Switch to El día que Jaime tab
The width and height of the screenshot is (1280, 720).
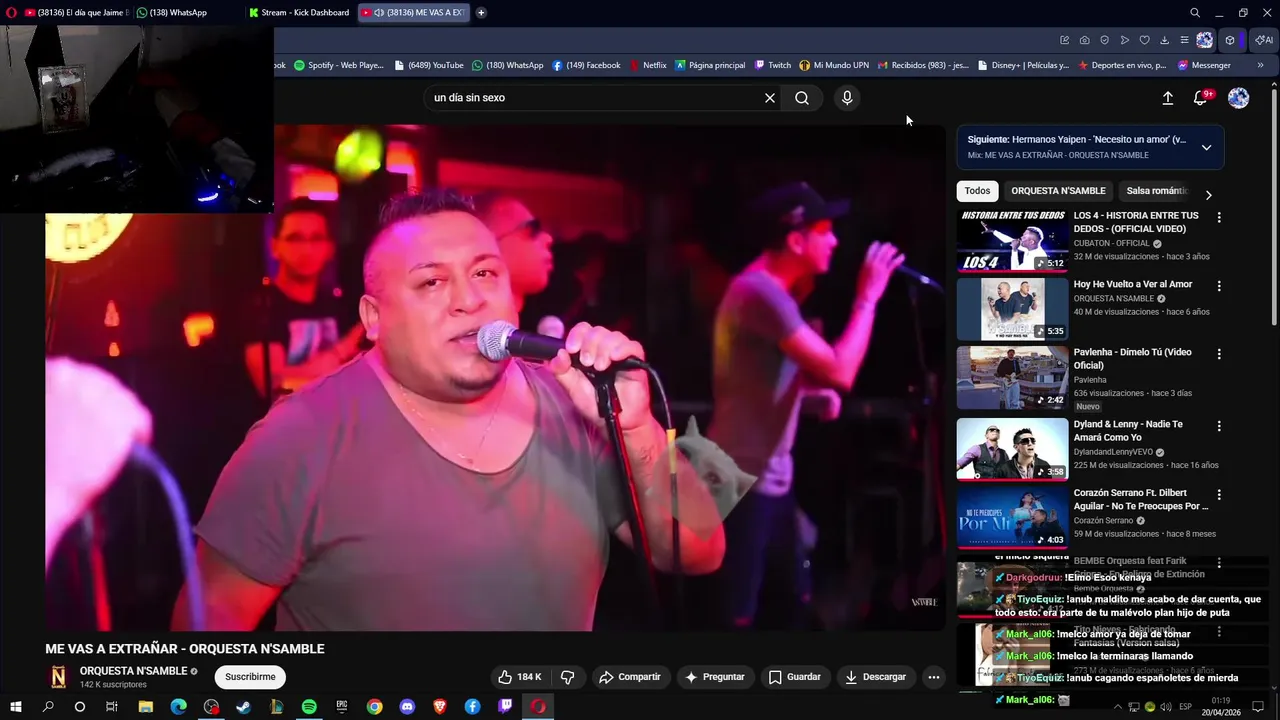pos(75,13)
